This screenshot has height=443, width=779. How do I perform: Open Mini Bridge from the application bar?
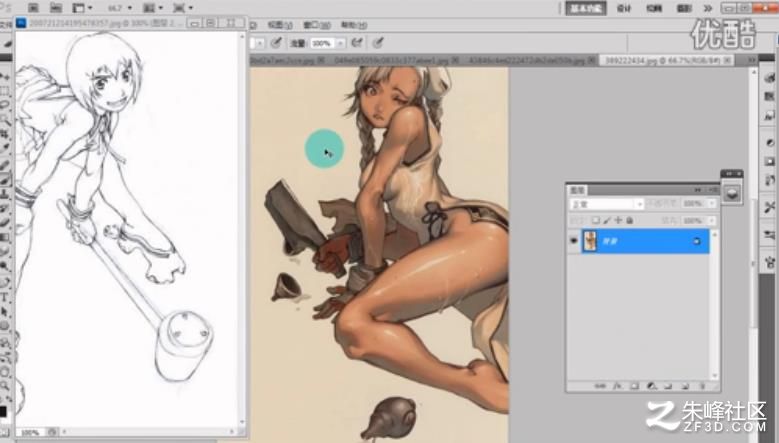point(56,7)
